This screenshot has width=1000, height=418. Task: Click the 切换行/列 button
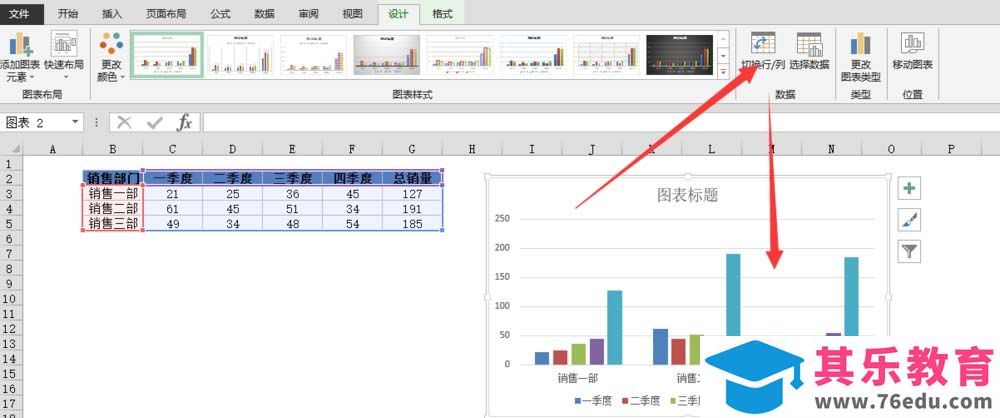763,51
